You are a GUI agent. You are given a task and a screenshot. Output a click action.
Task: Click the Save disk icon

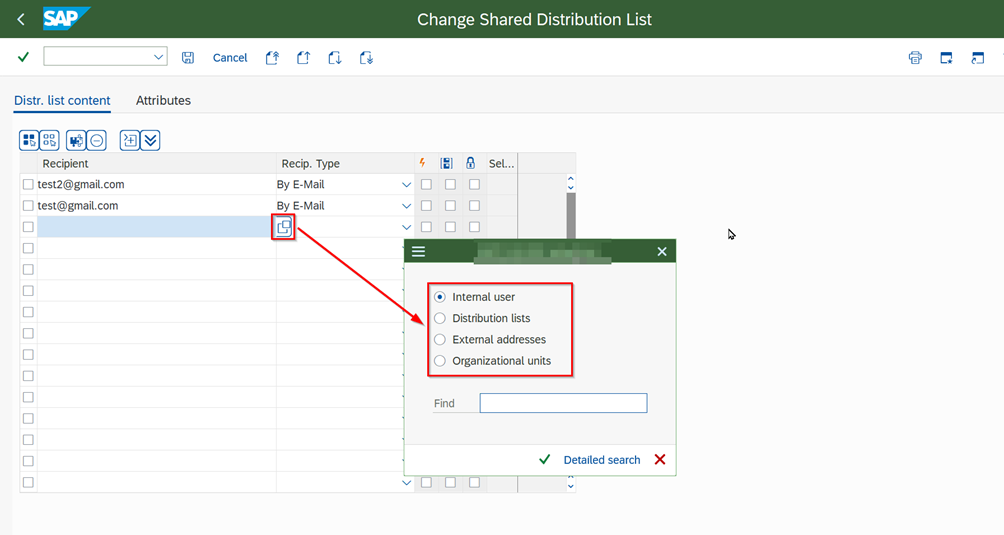[188, 58]
